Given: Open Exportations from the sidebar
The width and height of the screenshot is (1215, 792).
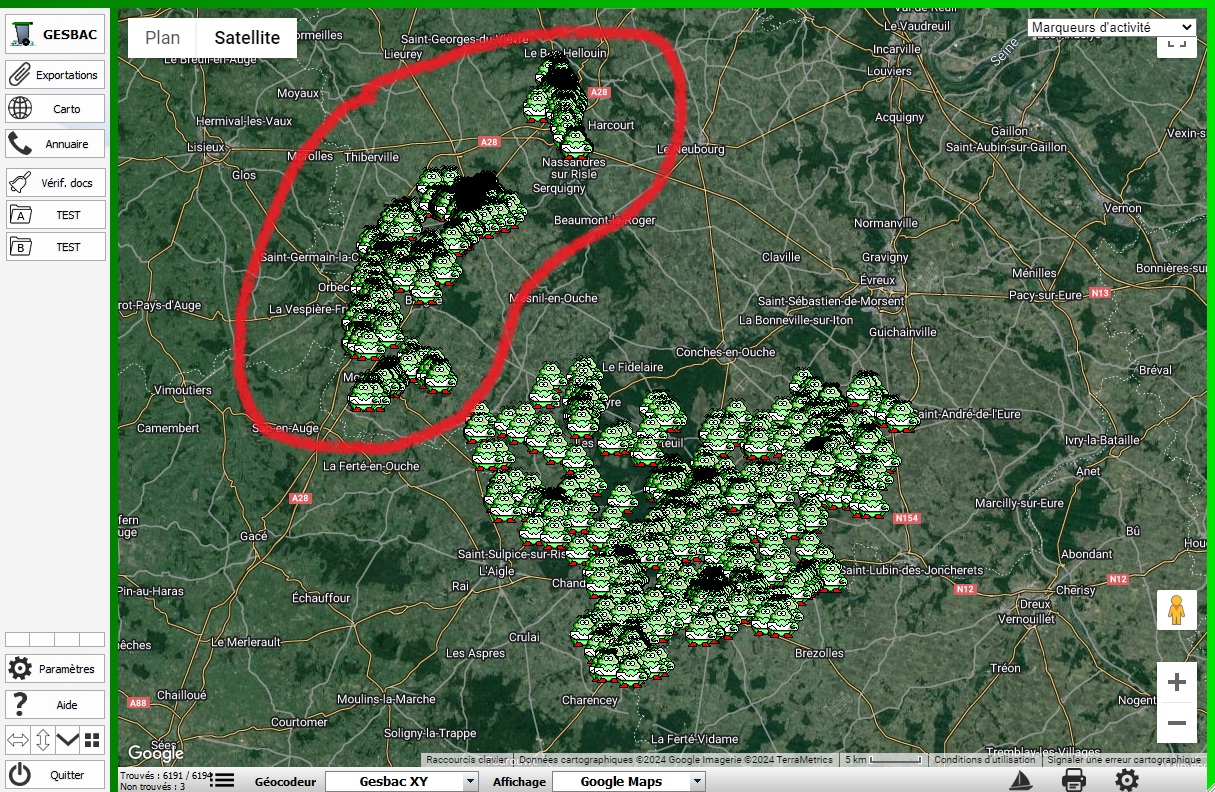Looking at the screenshot, I should (x=56, y=75).
